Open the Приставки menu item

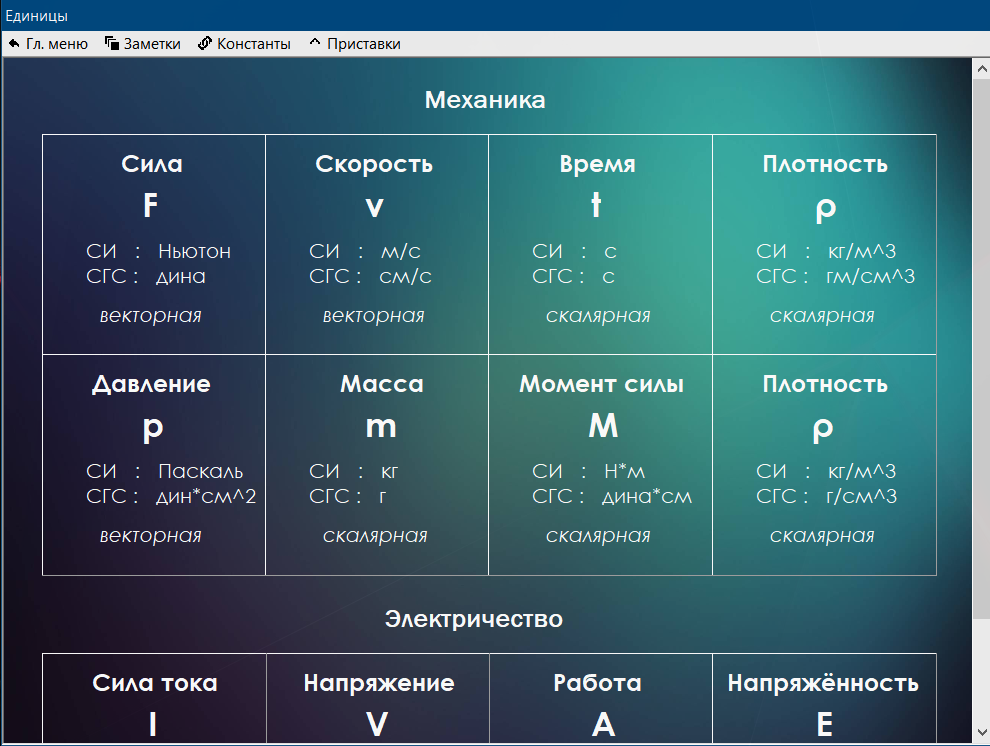[355, 44]
